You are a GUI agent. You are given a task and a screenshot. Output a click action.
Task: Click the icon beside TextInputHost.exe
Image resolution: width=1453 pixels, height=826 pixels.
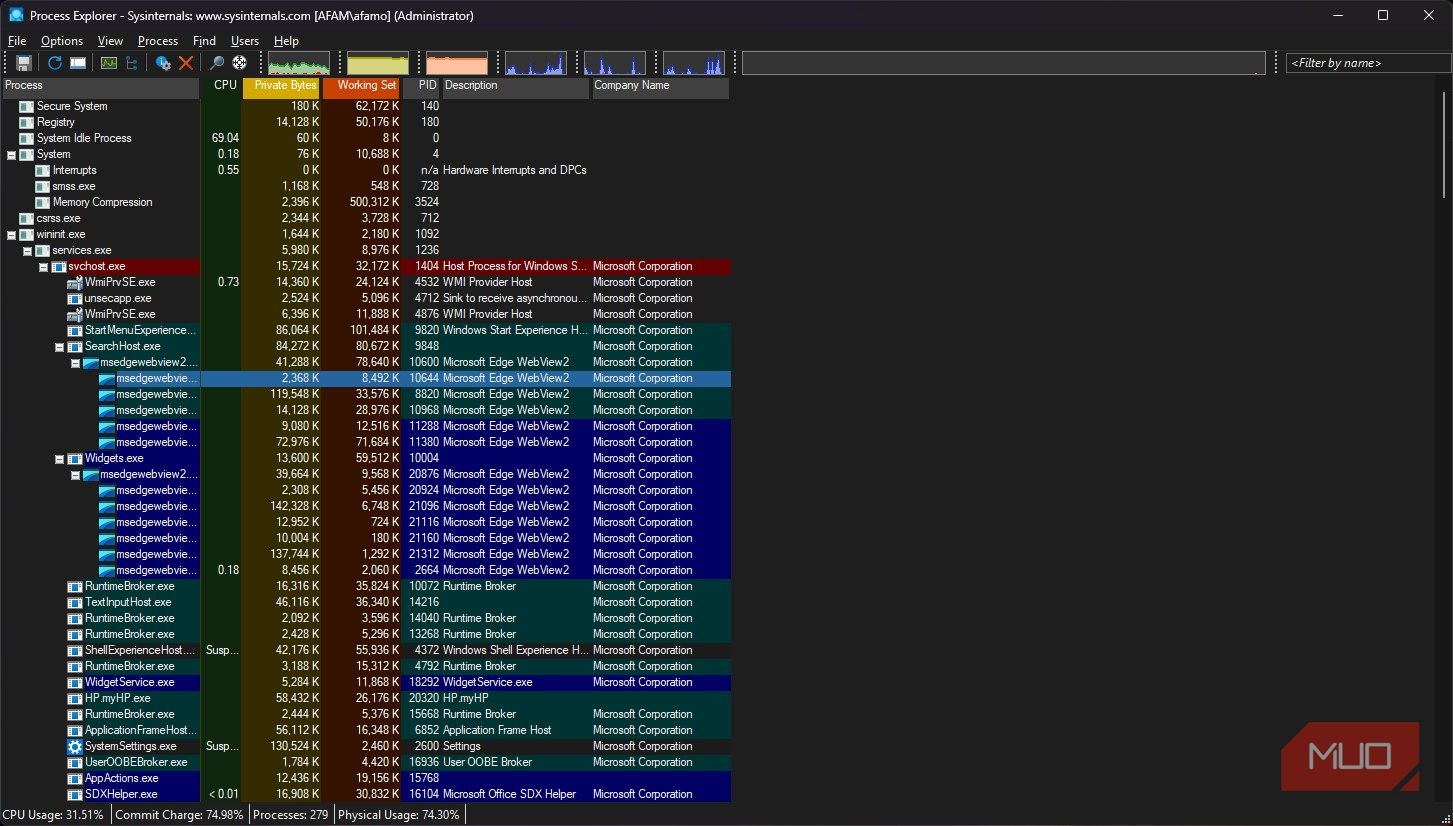coord(75,602)
